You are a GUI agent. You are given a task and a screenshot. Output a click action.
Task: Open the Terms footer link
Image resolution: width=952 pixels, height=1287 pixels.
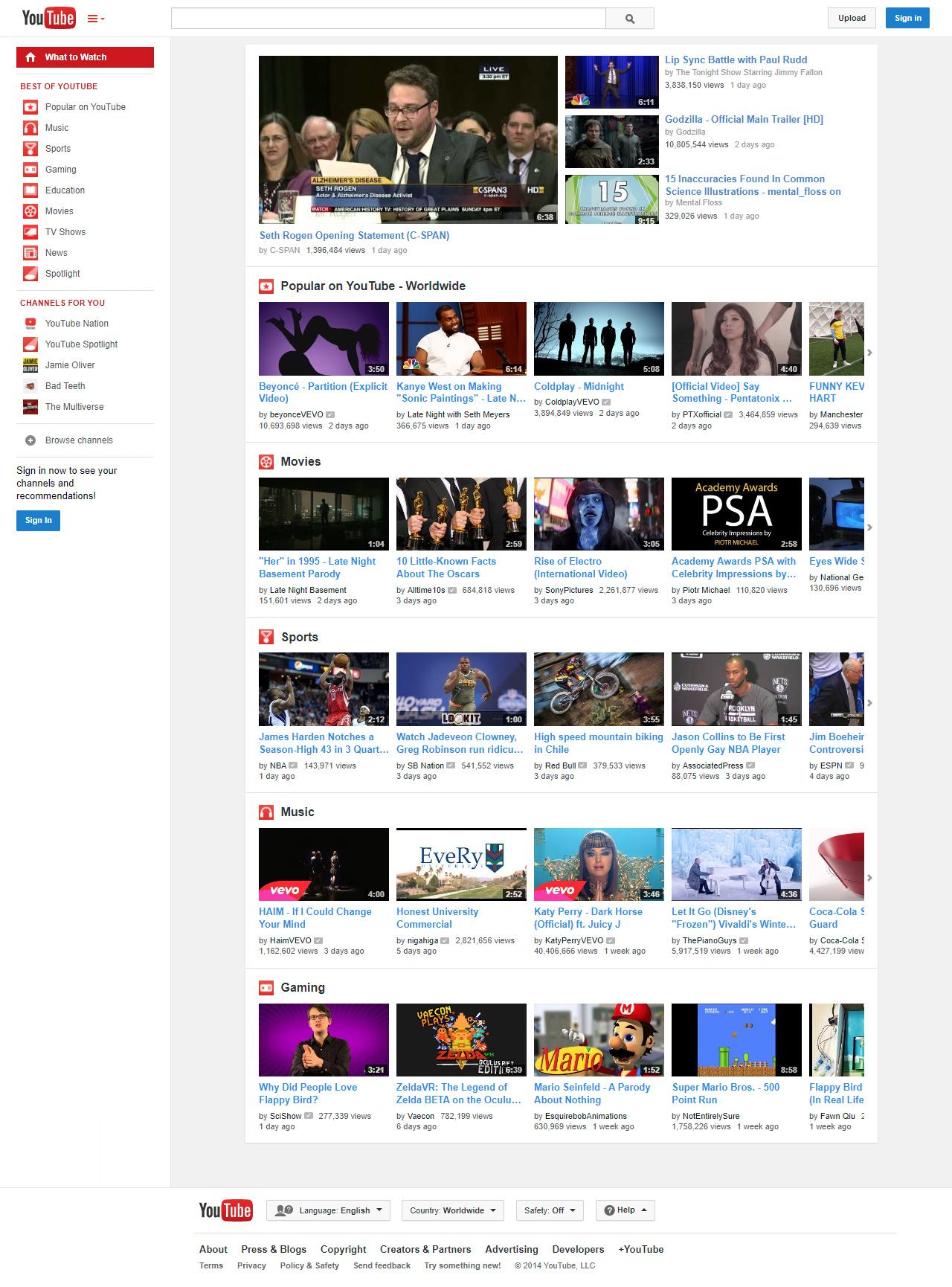pyautogui.click(x=211, y=1265)
